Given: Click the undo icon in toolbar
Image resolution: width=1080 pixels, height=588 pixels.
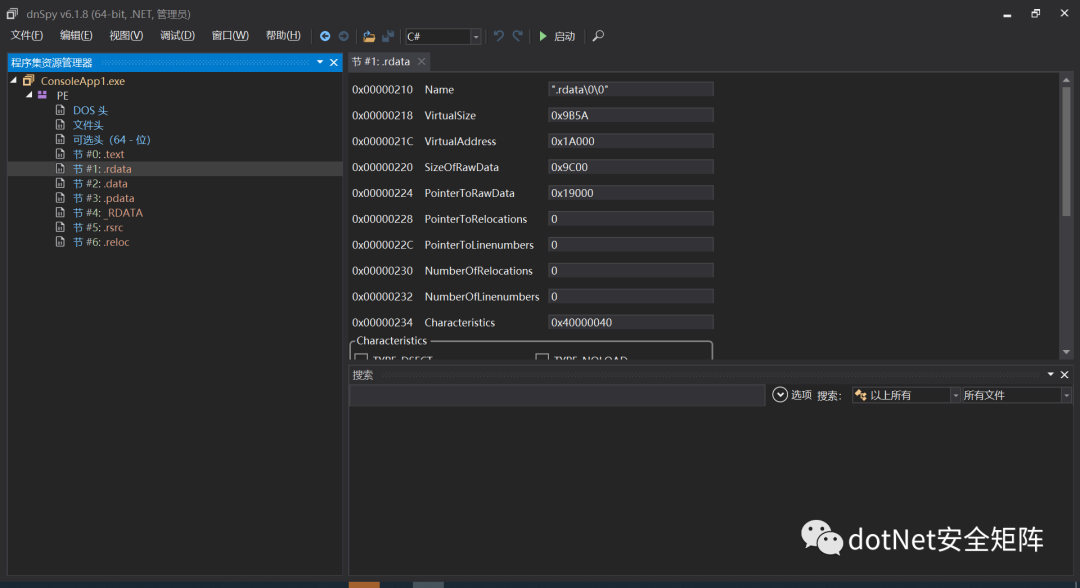Looking at the screenshot, I should point(498,36).
